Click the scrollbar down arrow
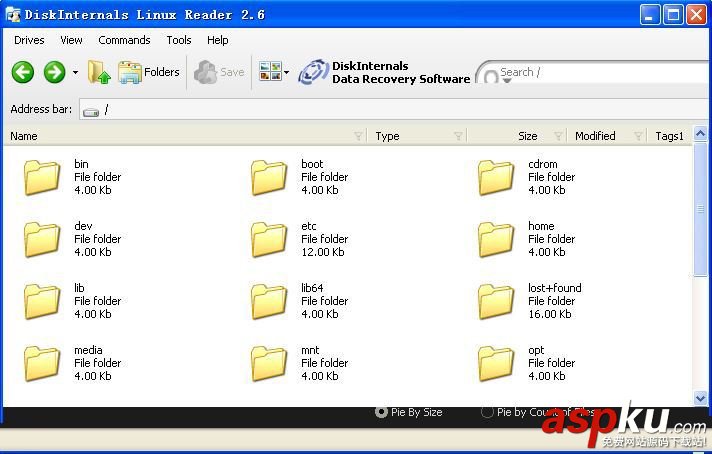This screenshot has height=454, width=712. [700, 398]
